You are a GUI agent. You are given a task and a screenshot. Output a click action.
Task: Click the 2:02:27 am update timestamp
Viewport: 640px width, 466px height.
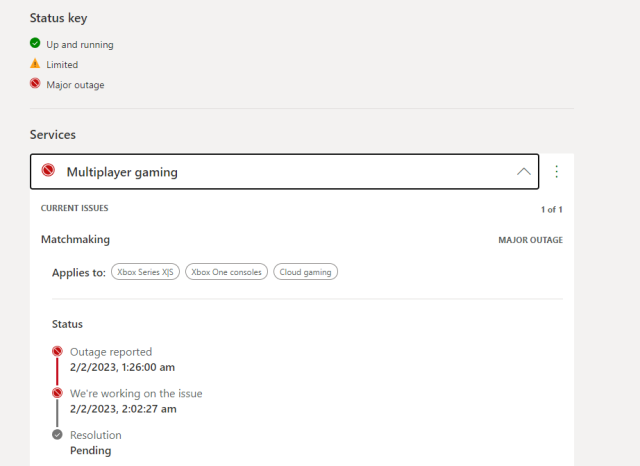[122, 409]
